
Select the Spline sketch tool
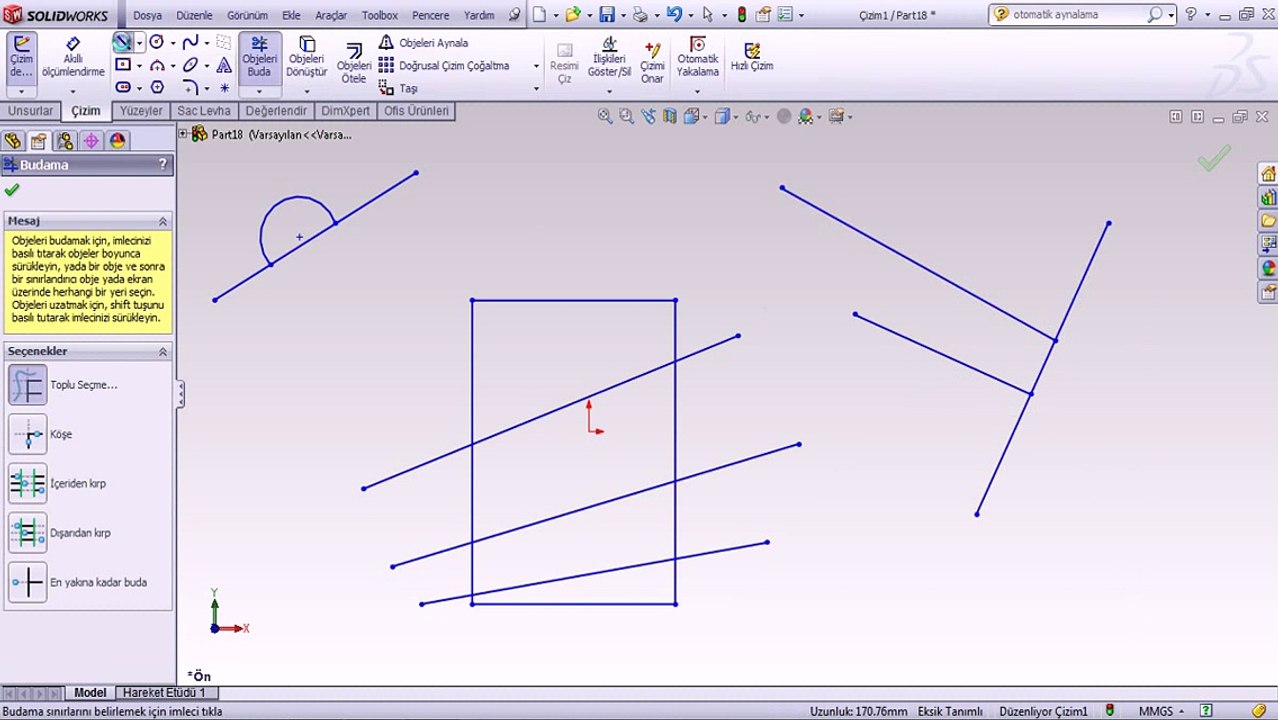click(x=190, y=42)
